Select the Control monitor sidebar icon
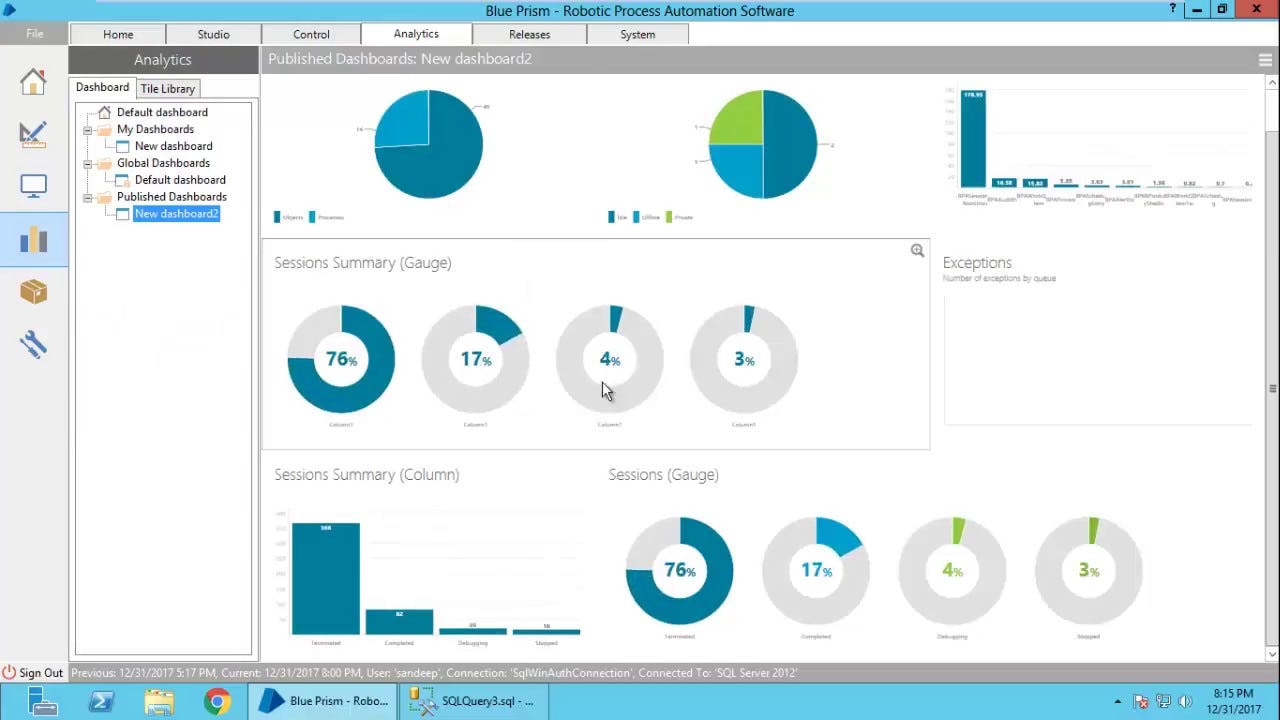This screenshot has width=1280, height=720. (33, 186)
